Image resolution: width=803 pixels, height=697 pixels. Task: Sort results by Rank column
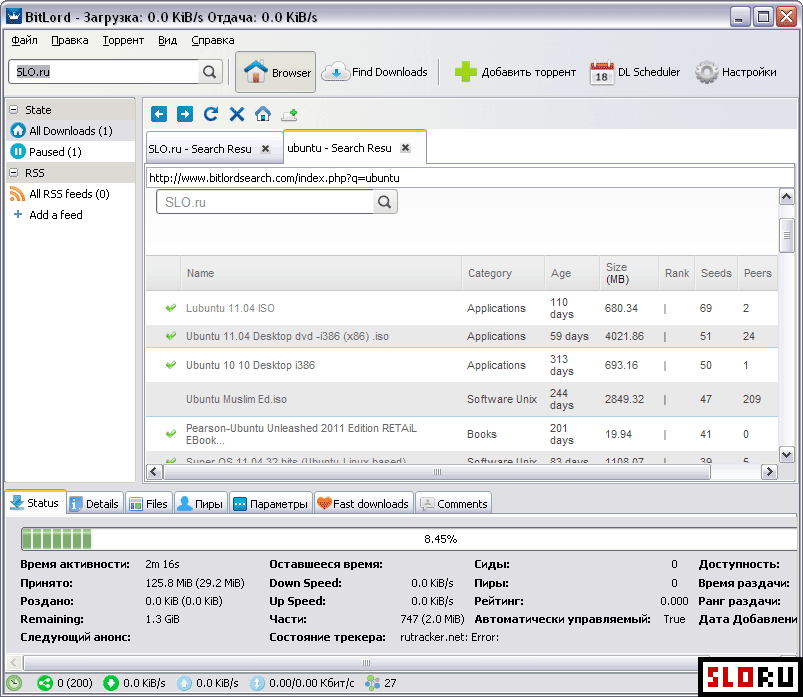pos(677,273)
